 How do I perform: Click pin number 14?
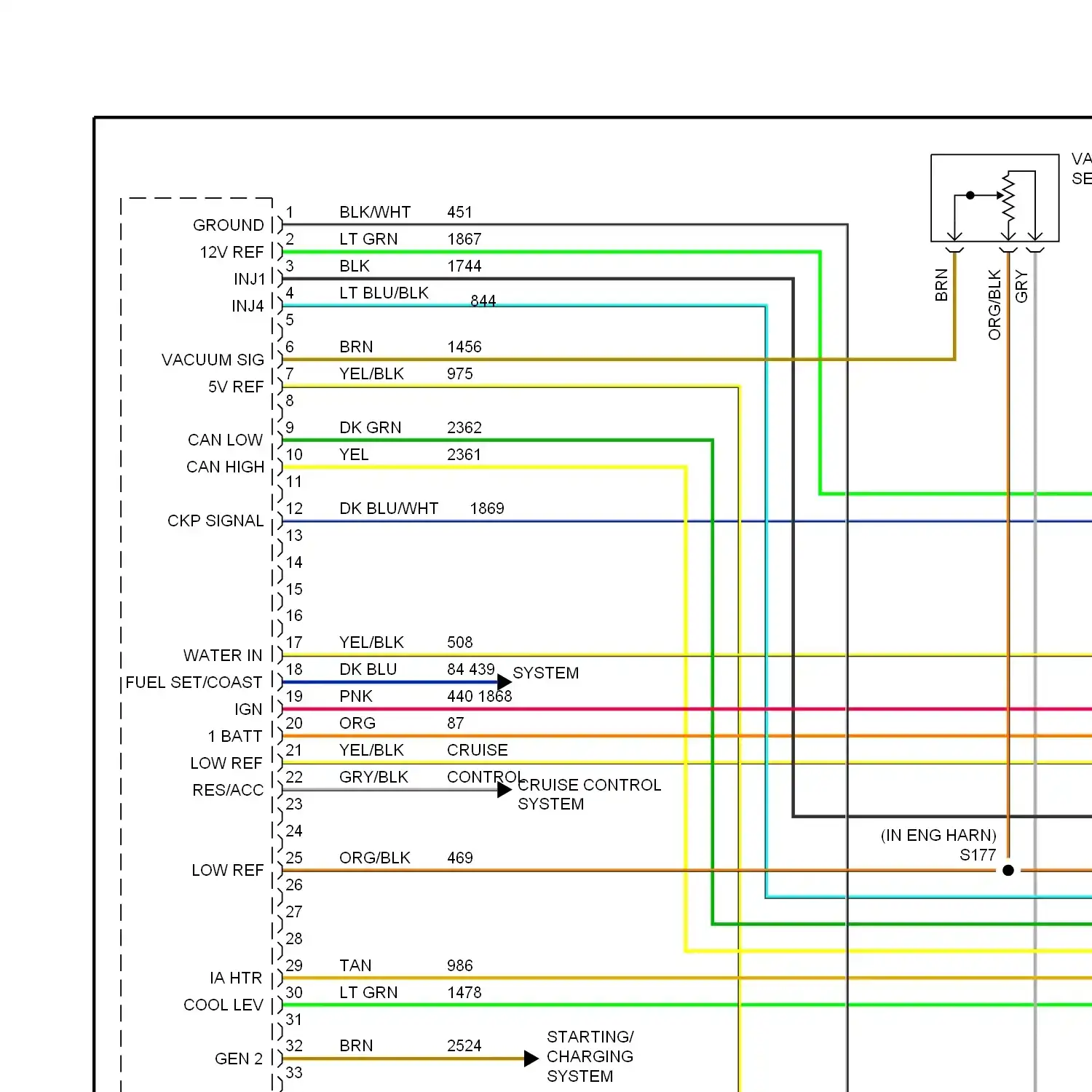294,562
